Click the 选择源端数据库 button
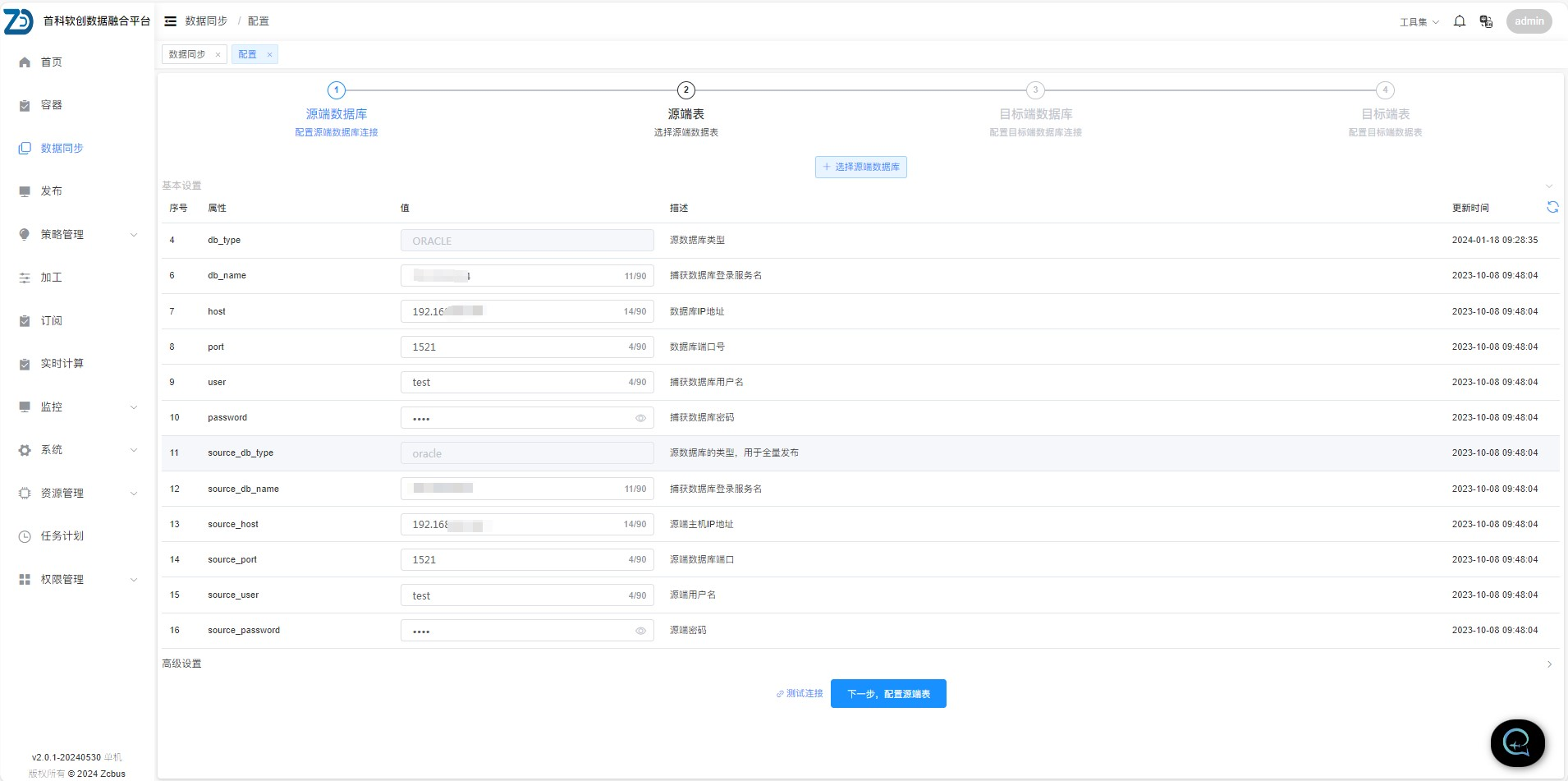This screenshot has width=1568, height=781. coord(861,167)
